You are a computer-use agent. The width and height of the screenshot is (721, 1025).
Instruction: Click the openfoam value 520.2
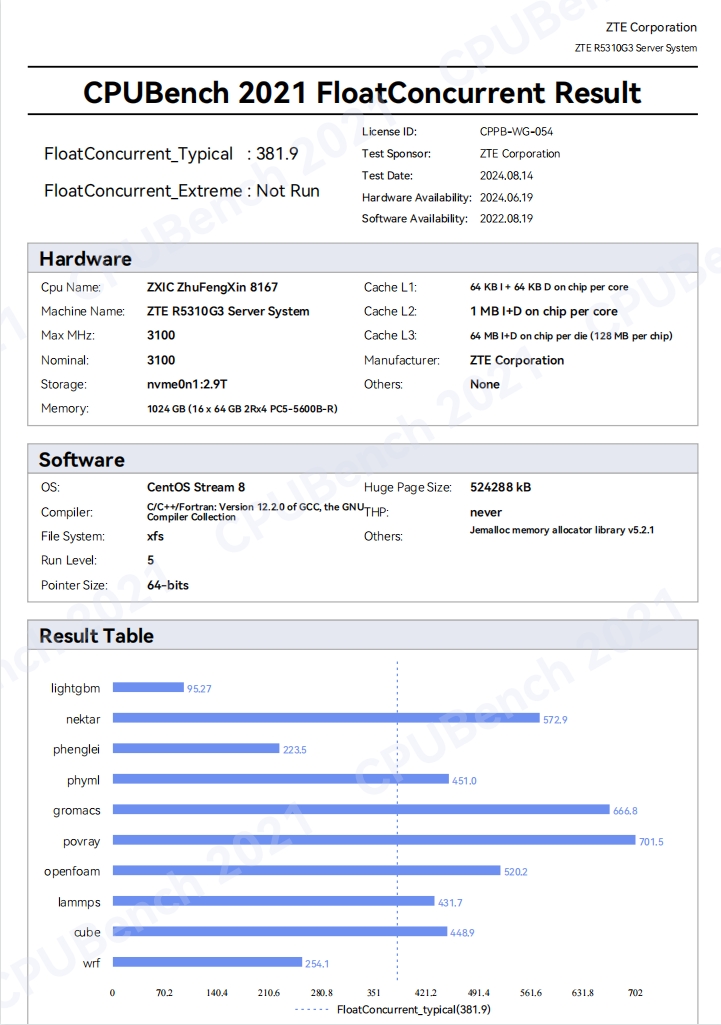tap(516, 871)
